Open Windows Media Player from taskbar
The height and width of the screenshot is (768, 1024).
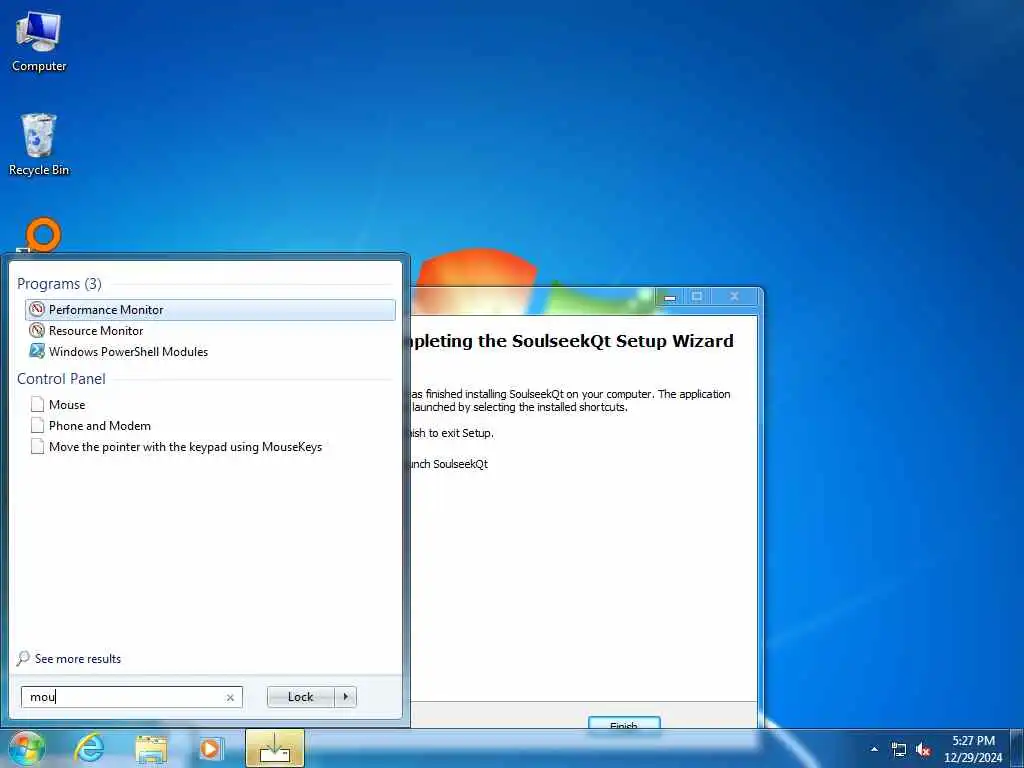210,748
